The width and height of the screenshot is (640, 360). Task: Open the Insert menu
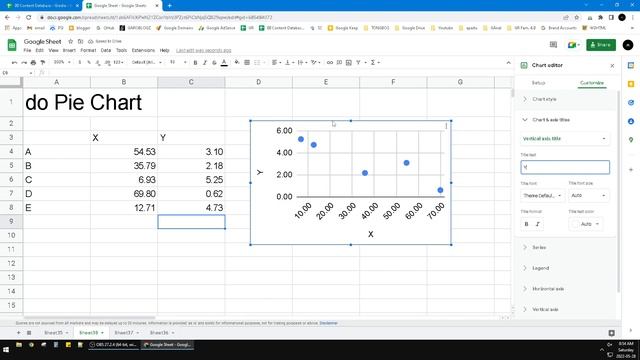[x=69, y=50]
